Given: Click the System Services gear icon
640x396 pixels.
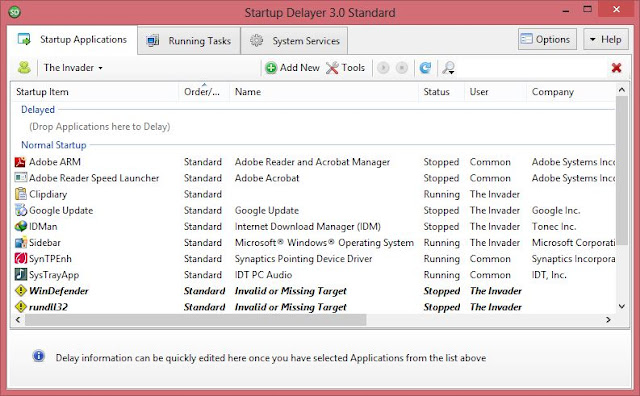Looking at the screenshot, I should click(x=256, y=40).
